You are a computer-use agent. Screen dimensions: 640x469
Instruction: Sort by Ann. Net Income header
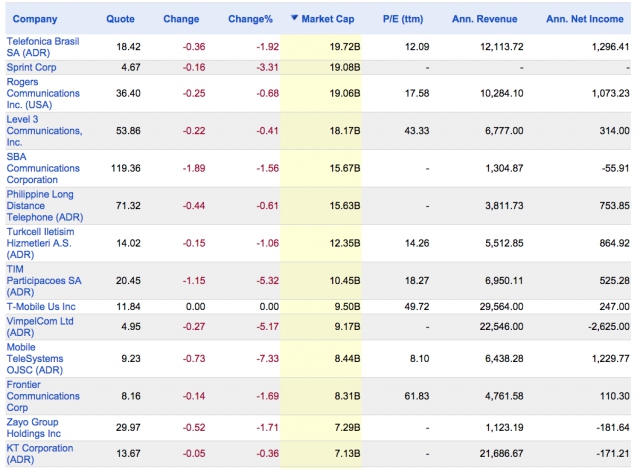point(584,19)
